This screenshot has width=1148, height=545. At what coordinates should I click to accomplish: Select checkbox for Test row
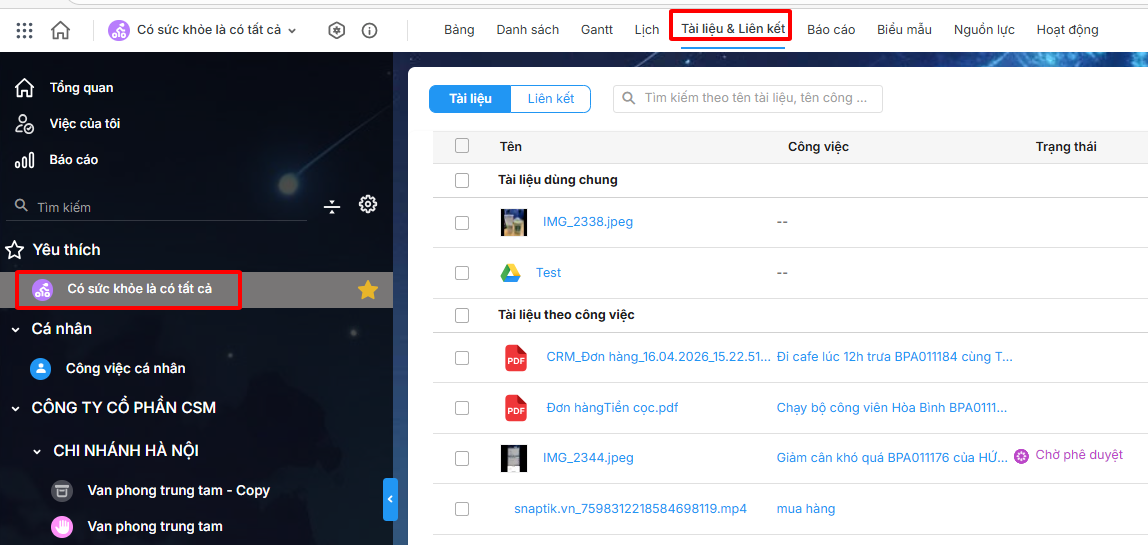(462, 273)
